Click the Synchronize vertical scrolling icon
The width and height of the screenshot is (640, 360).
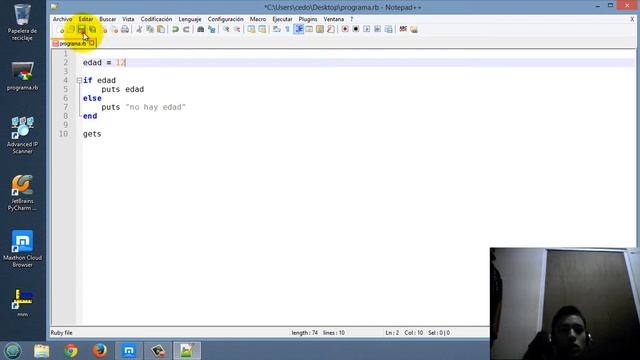[x=251, y=29]
